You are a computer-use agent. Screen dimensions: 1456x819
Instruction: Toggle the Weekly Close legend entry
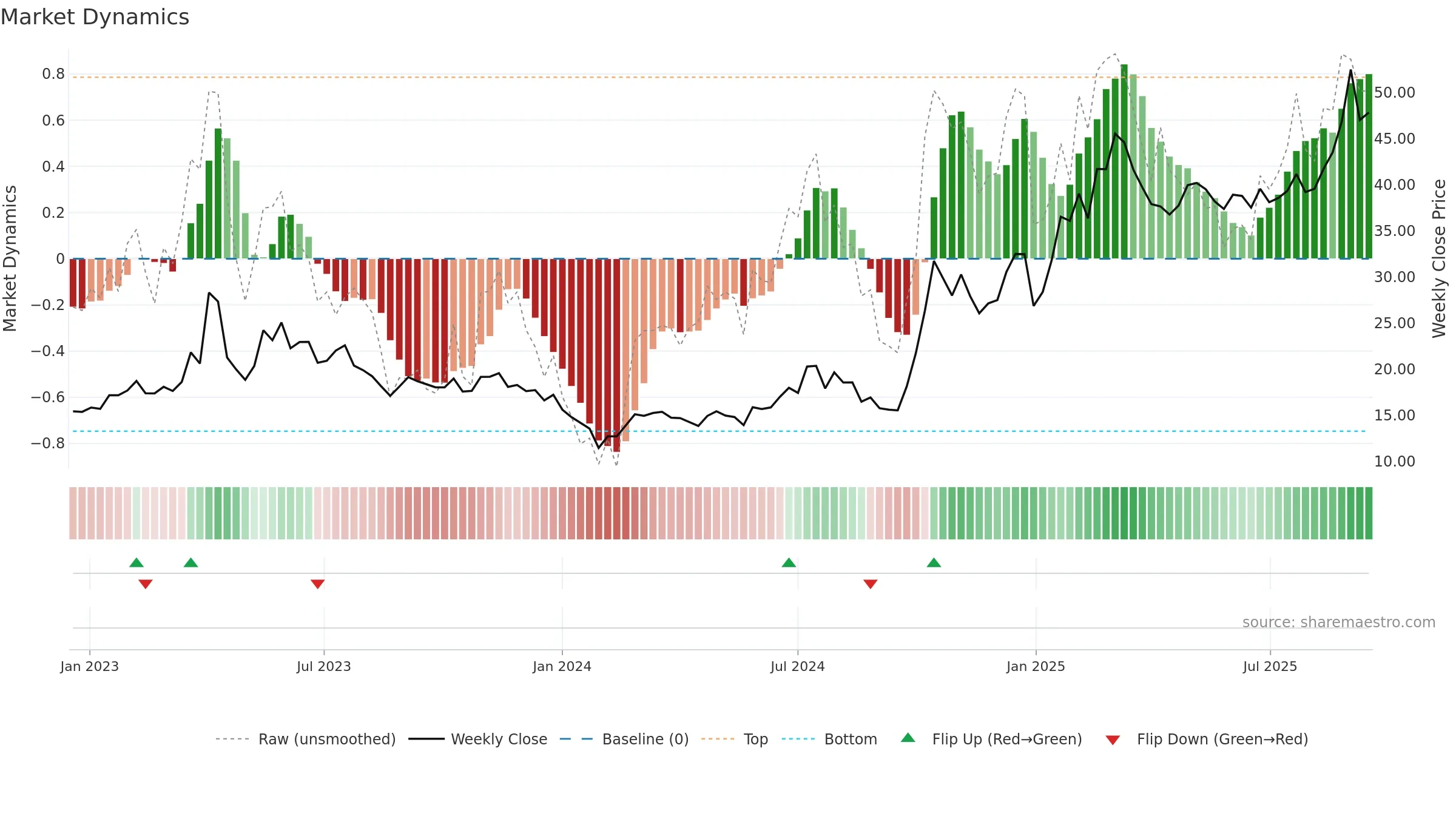[477, 739]
